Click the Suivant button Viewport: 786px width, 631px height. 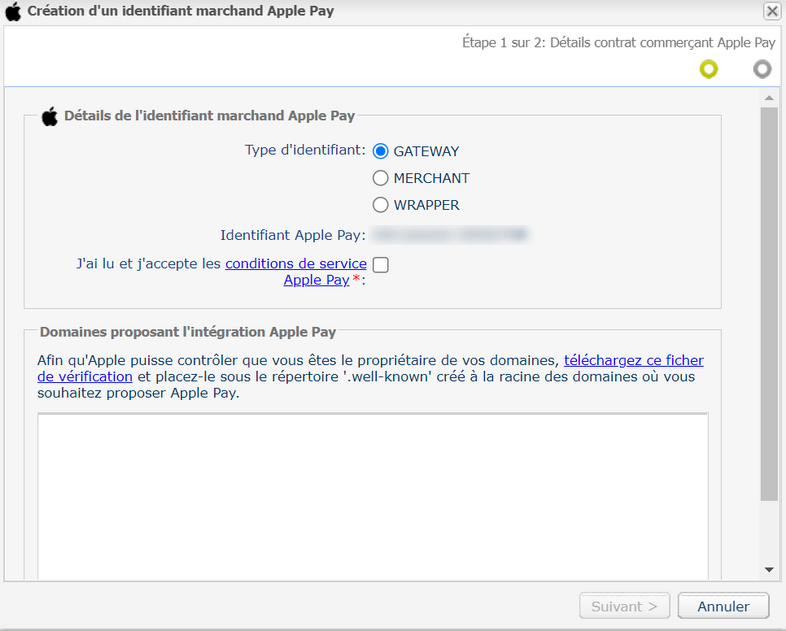625,606
